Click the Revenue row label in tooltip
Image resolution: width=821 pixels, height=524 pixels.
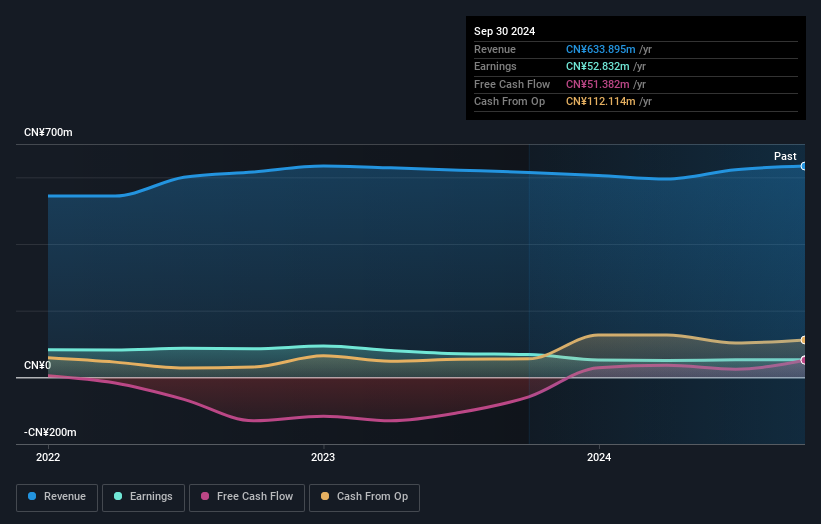coord(495,49)
